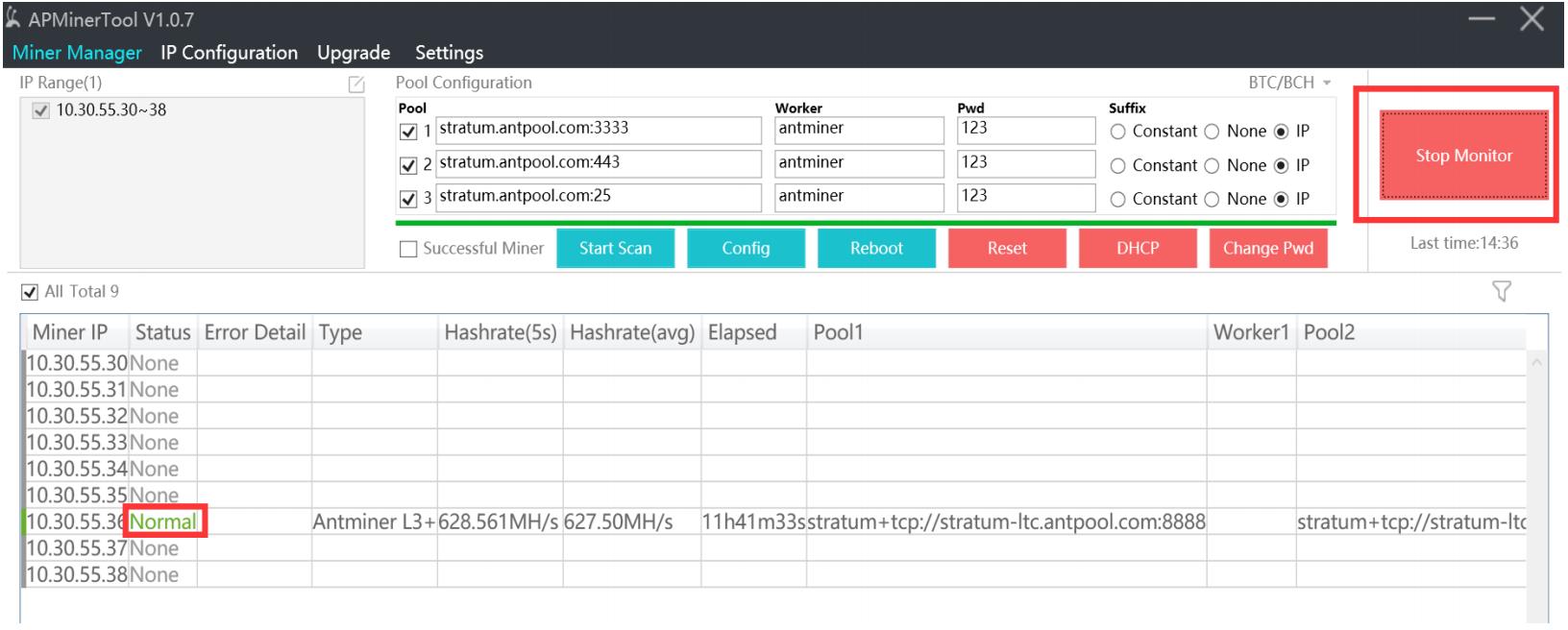
Task: Open the Settings menu
Action: click(x=449, y=53)
